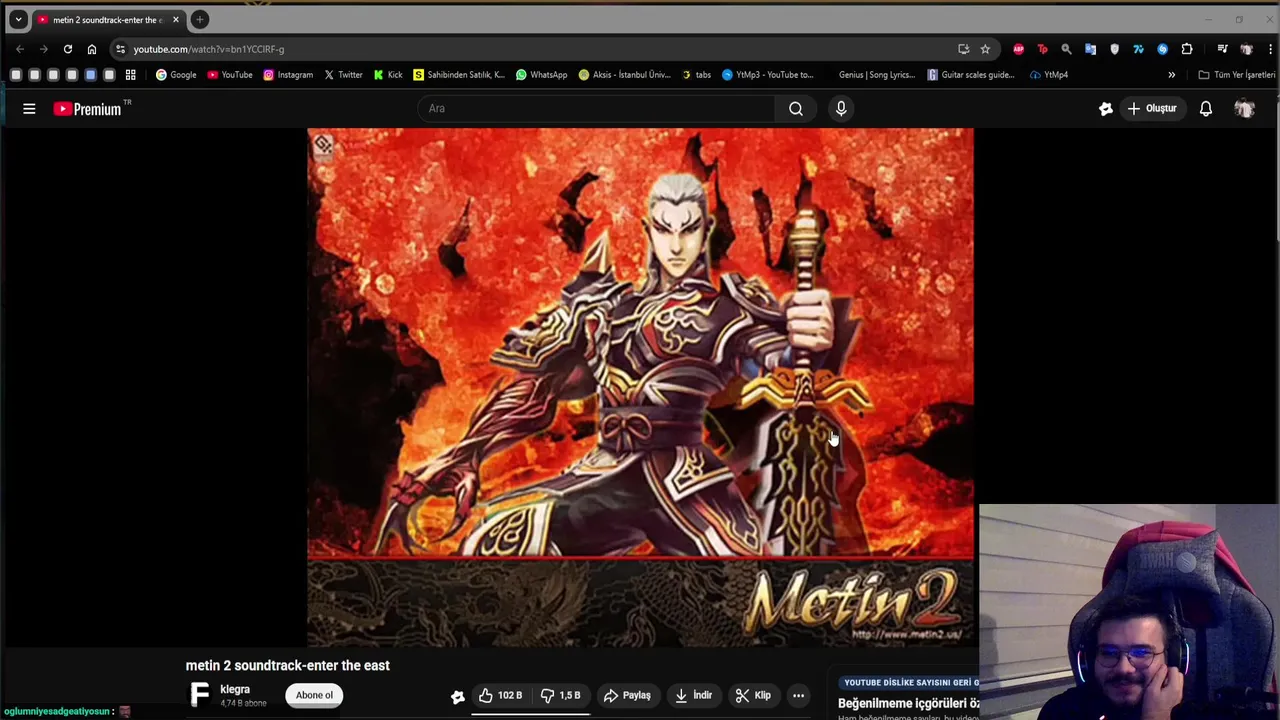Open the Chrome three-dot menu
The height and width of the screenshot is (720, 1280).
(x=1271, y=49)
